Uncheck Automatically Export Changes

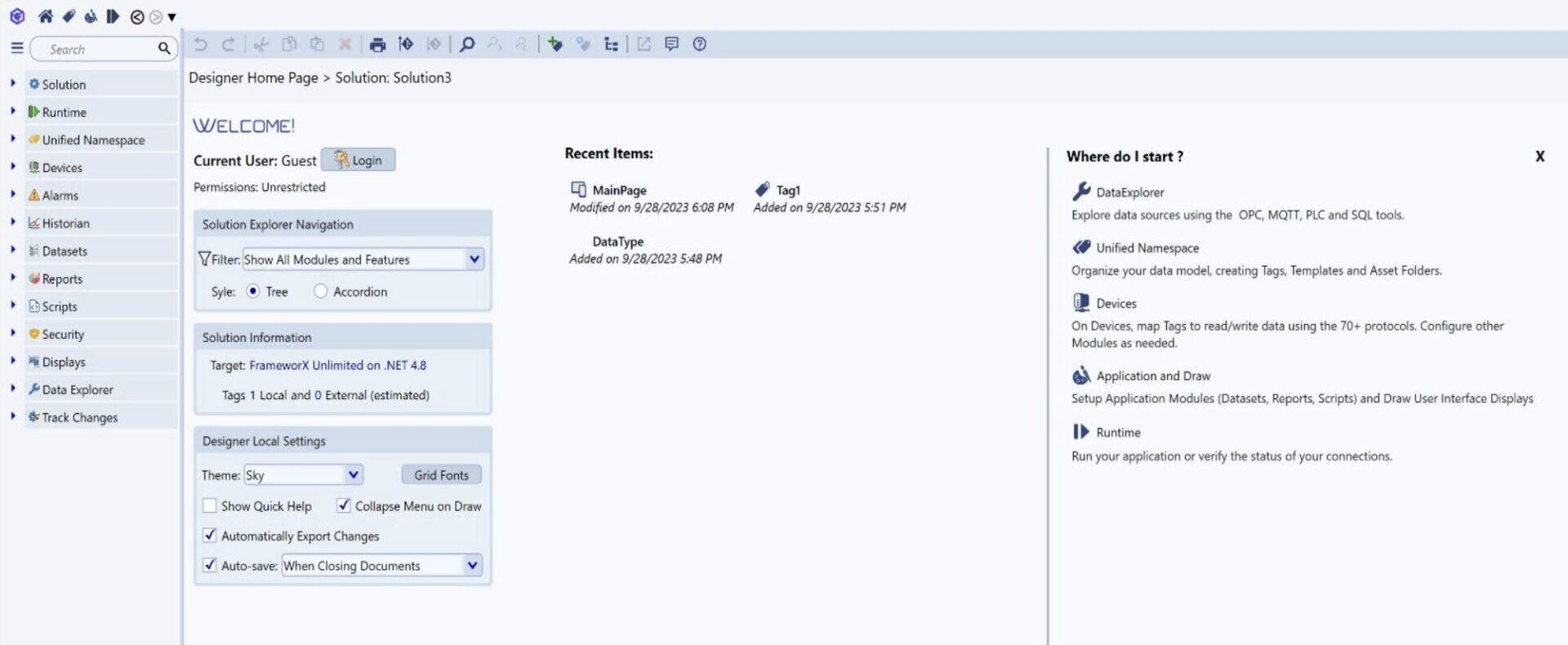[210, 536]
